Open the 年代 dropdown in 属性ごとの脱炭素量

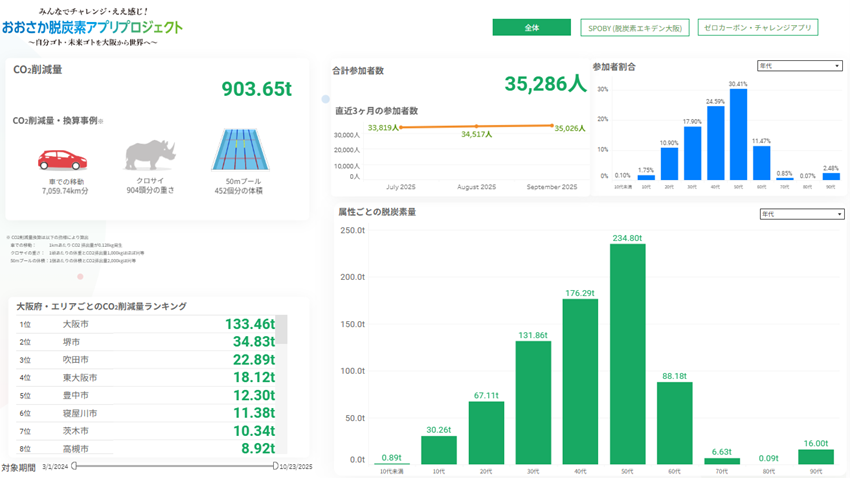coord(800,213)
